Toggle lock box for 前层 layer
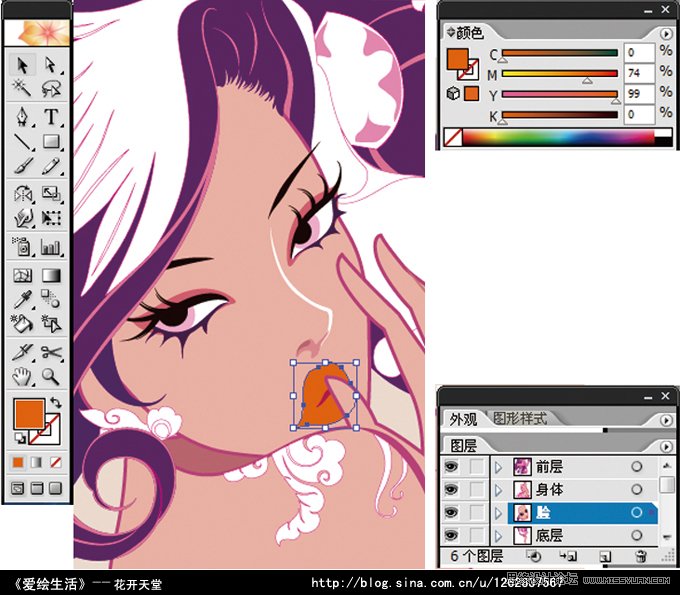 pyautogui.click(x=477, y=467)
